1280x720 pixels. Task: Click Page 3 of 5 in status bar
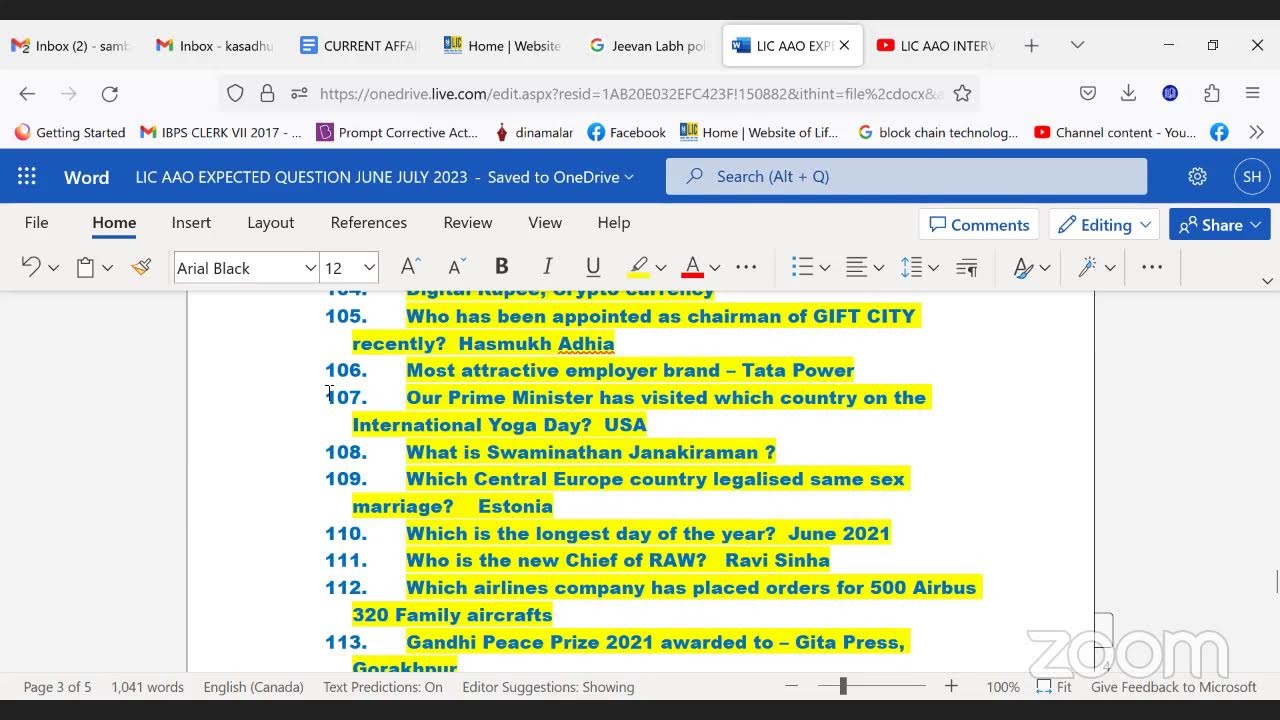tap(57, 687)
